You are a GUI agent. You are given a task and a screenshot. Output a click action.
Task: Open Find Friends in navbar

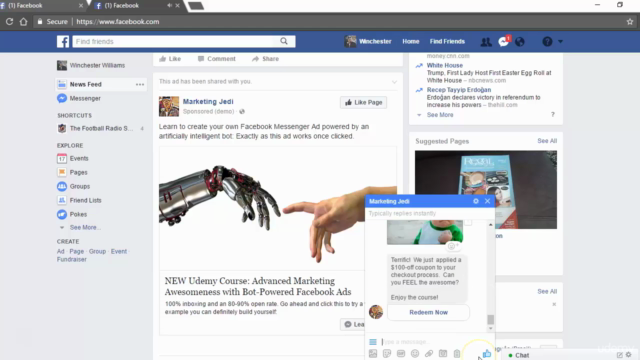click(447, 41)
